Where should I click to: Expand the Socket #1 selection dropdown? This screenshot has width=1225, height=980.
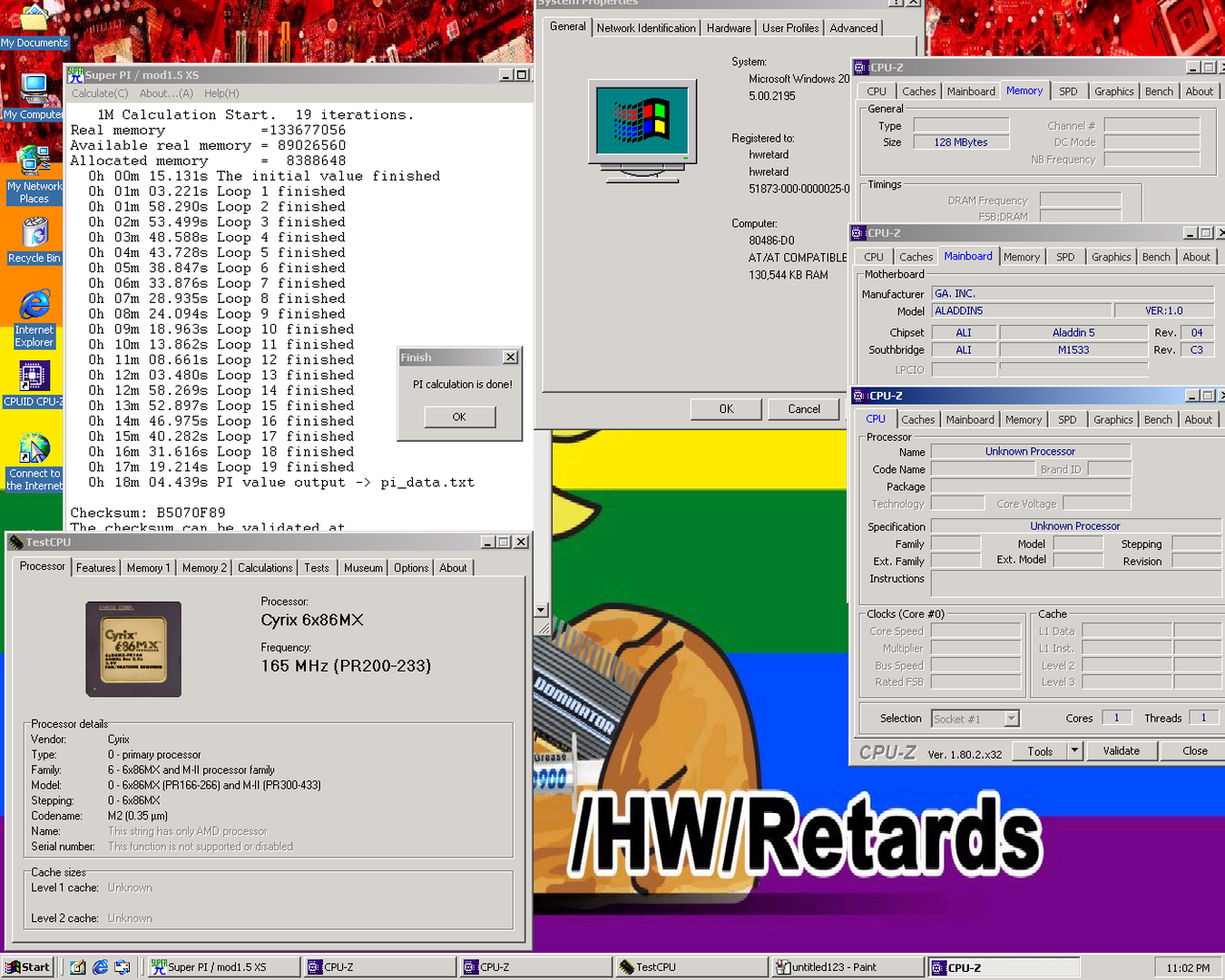click(x=1011, y=719)
